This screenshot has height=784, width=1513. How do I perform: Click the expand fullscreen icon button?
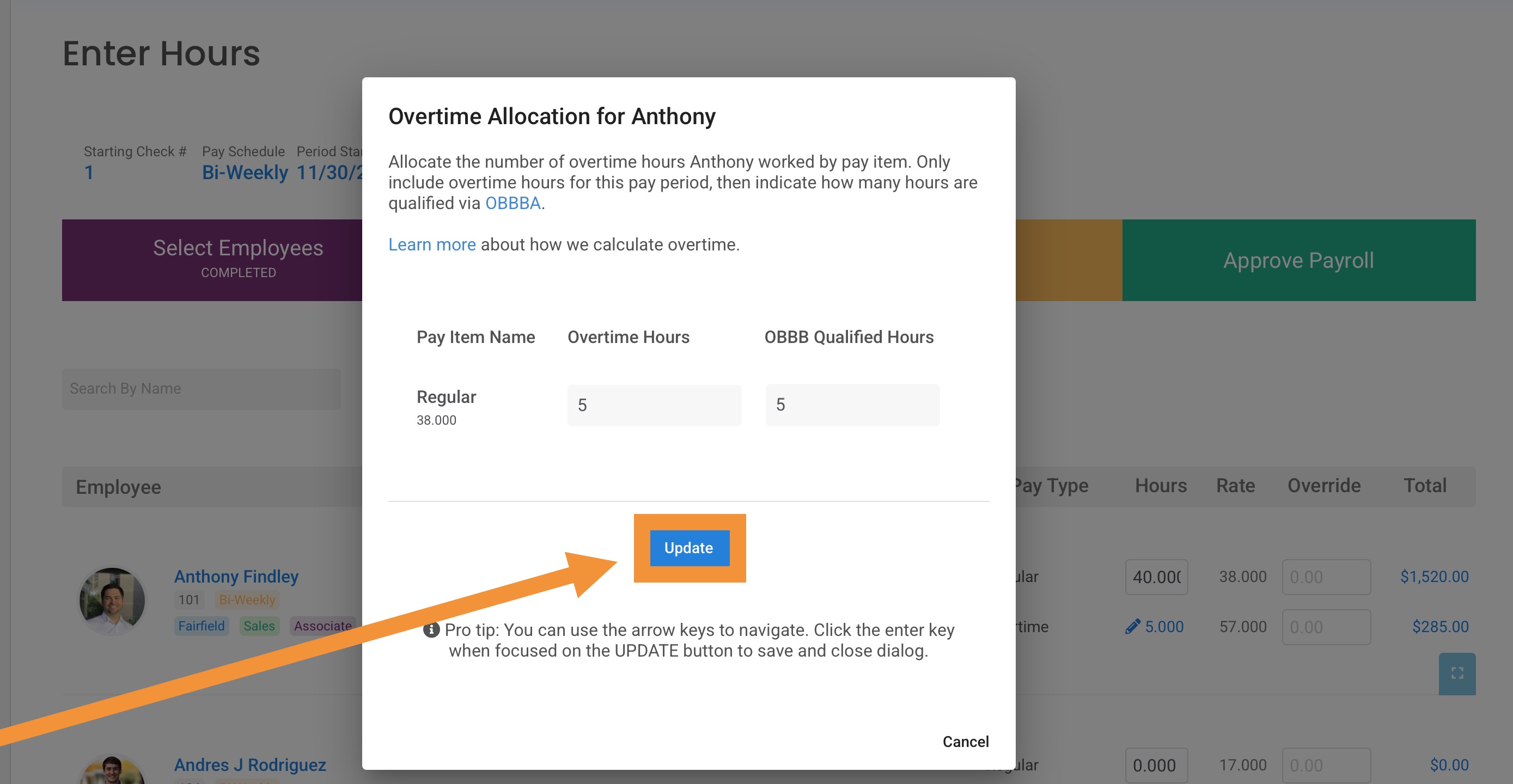(x=1456, y=673)
